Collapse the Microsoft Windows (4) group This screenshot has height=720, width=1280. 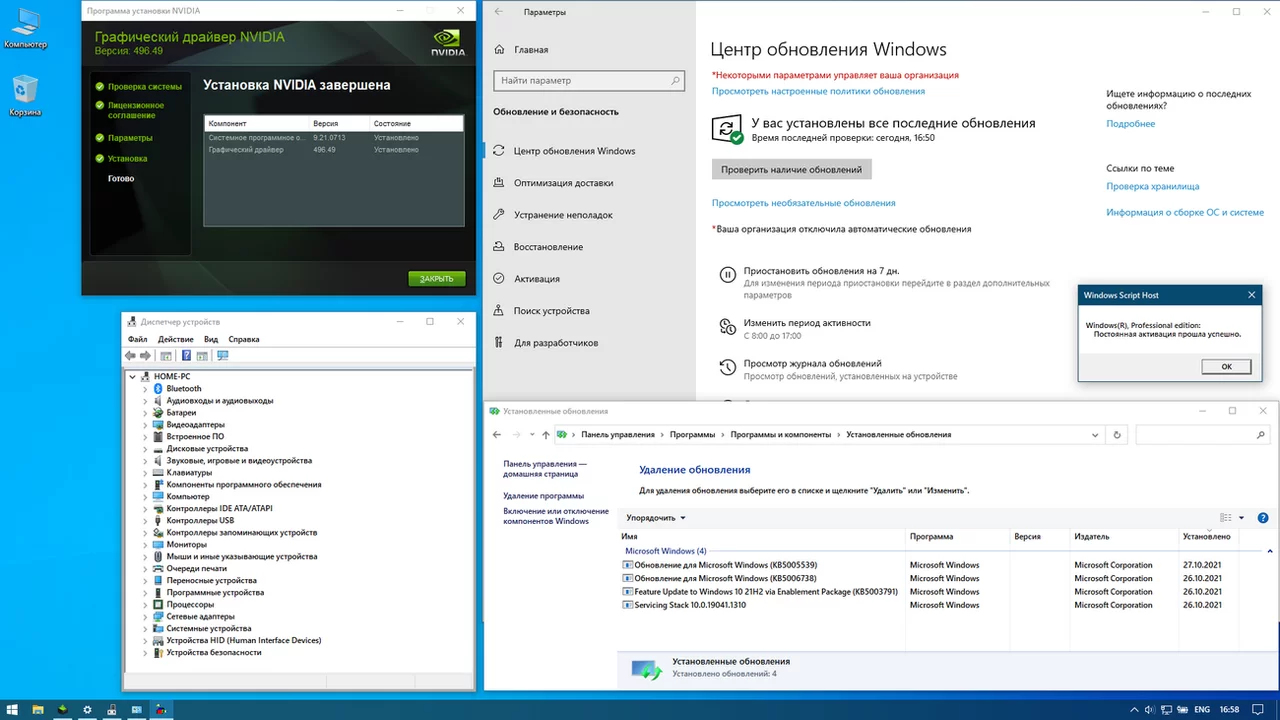click(x=1270, y=551)
